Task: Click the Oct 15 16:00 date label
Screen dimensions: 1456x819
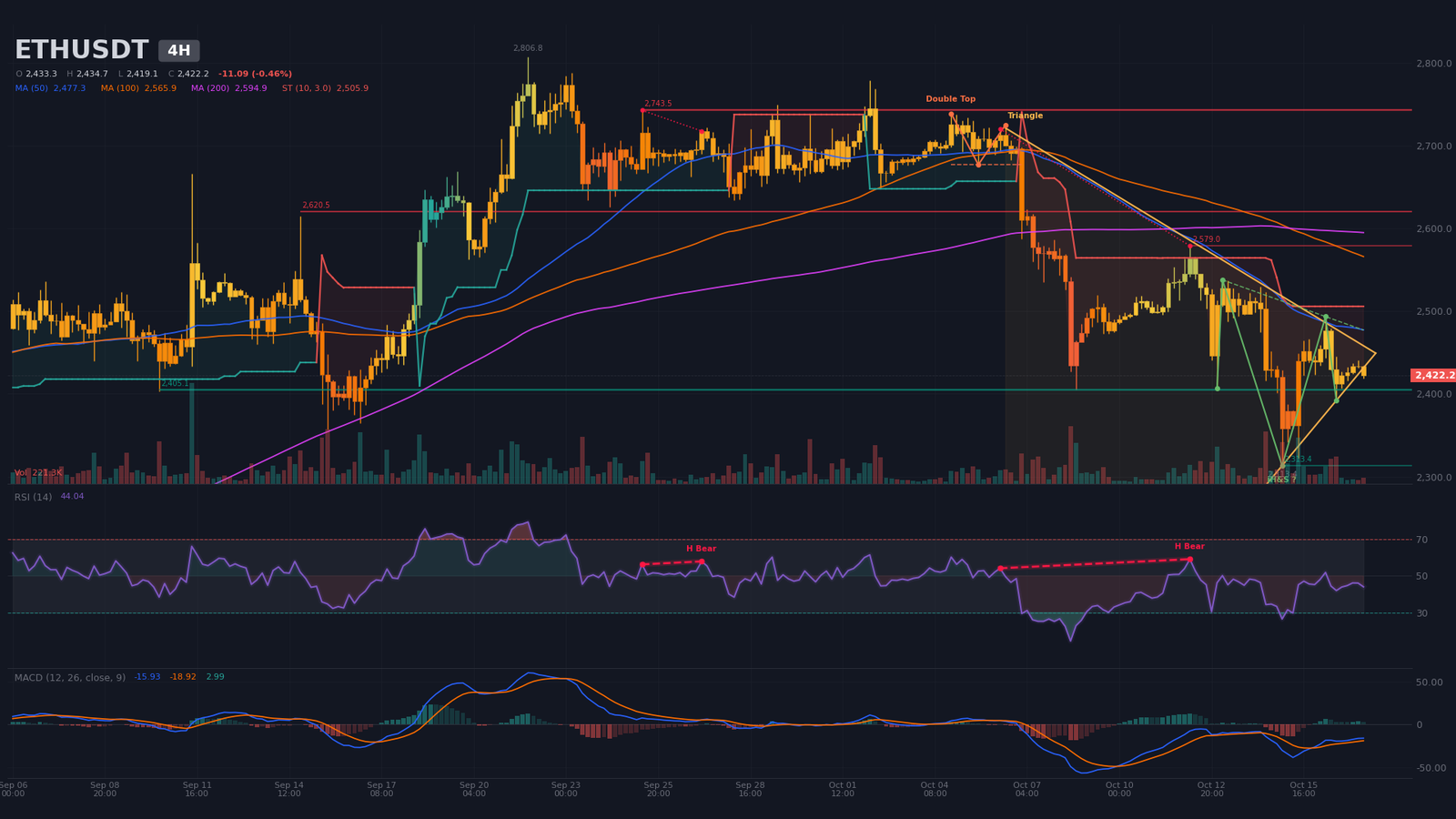Action: coord(1303,789)
